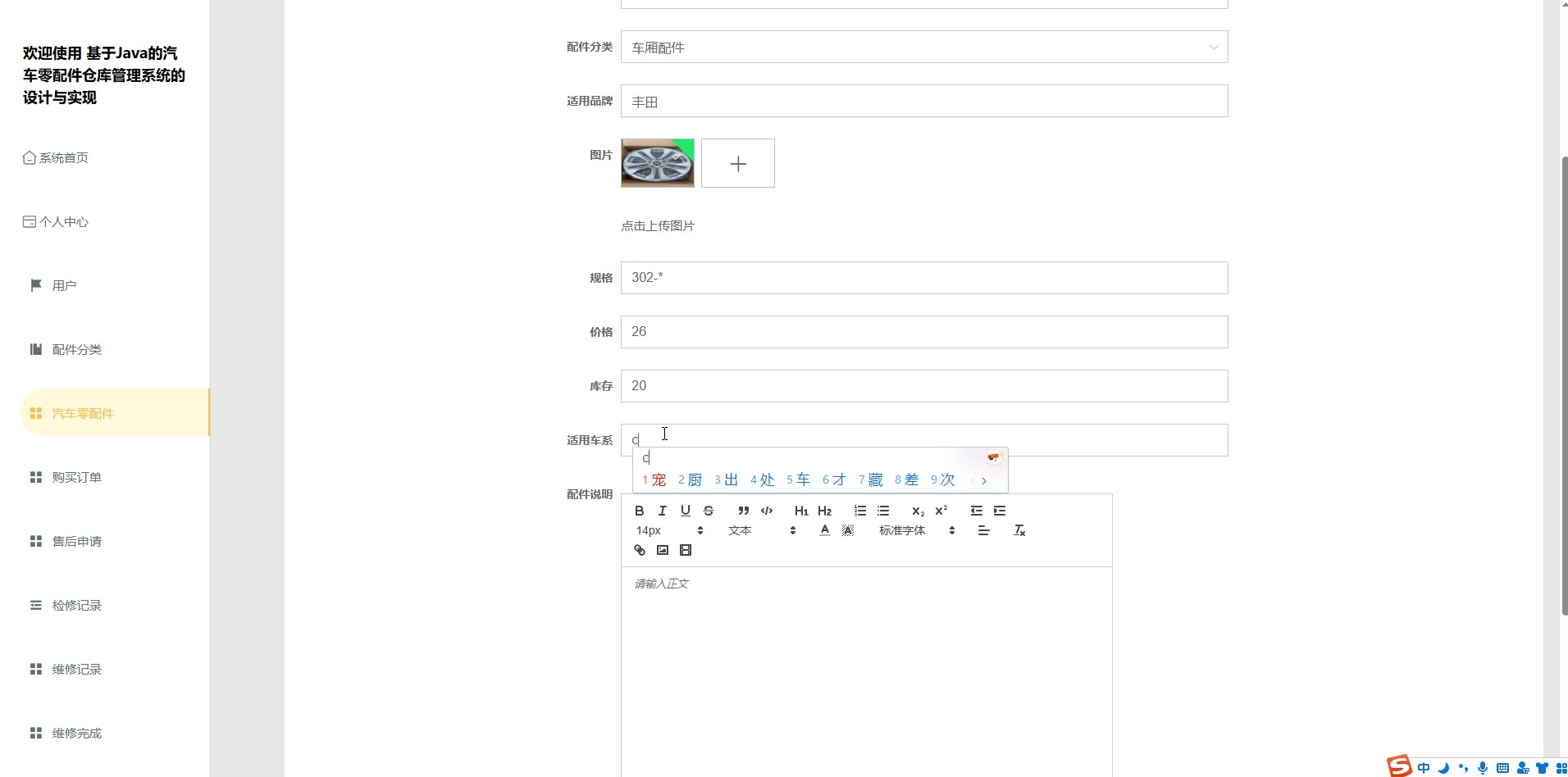This screenshot has width=1568, height=777.
Task: Go to 系统首页 in the sidebar
Action: point(56,157)
